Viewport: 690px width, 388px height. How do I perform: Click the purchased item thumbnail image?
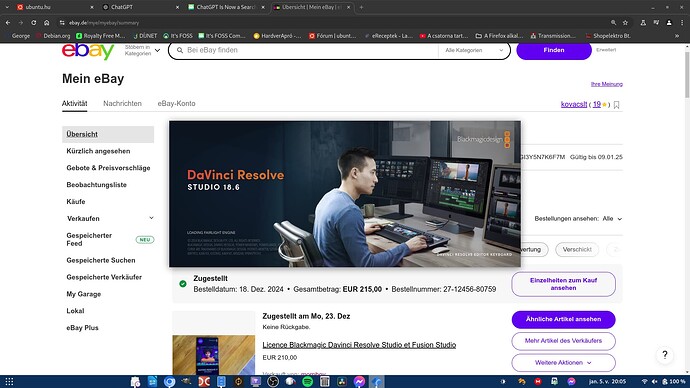click(213, 355)
